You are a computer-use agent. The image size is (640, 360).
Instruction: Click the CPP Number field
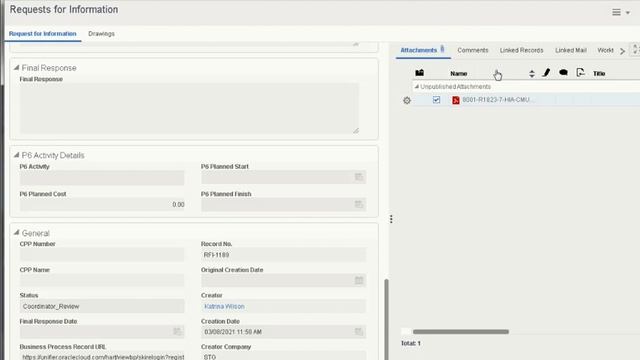102,255
